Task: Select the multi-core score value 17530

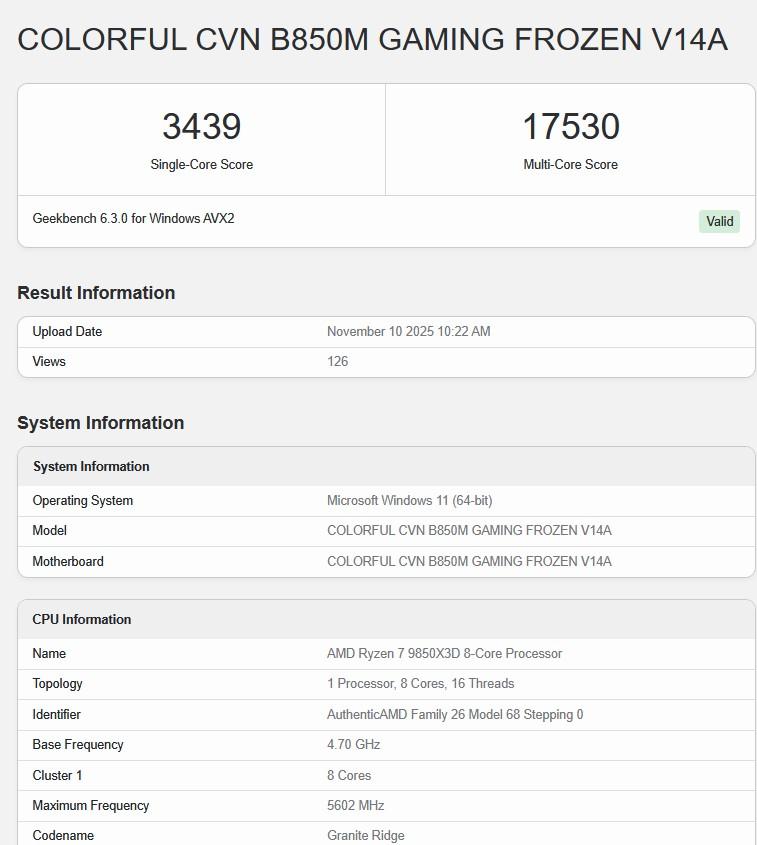Action: click(x=571, y=127)
